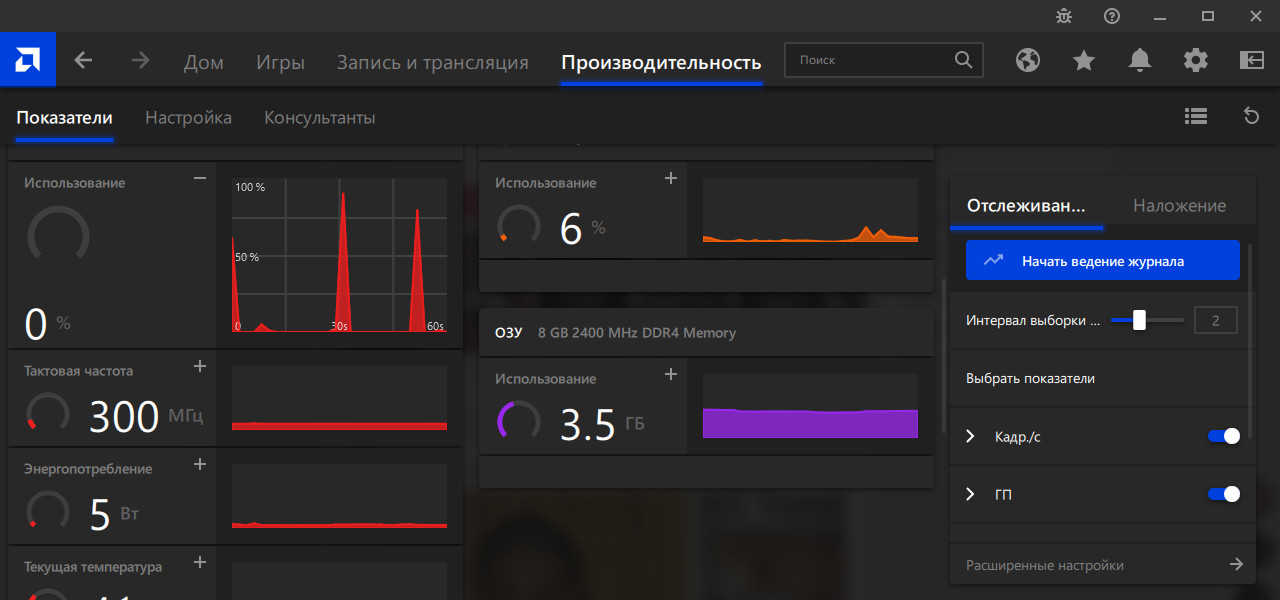Click the AMD logo home icon
The width and height of the screenshot is (1280, 600).
pyautogui.click(x=27, y=60)
